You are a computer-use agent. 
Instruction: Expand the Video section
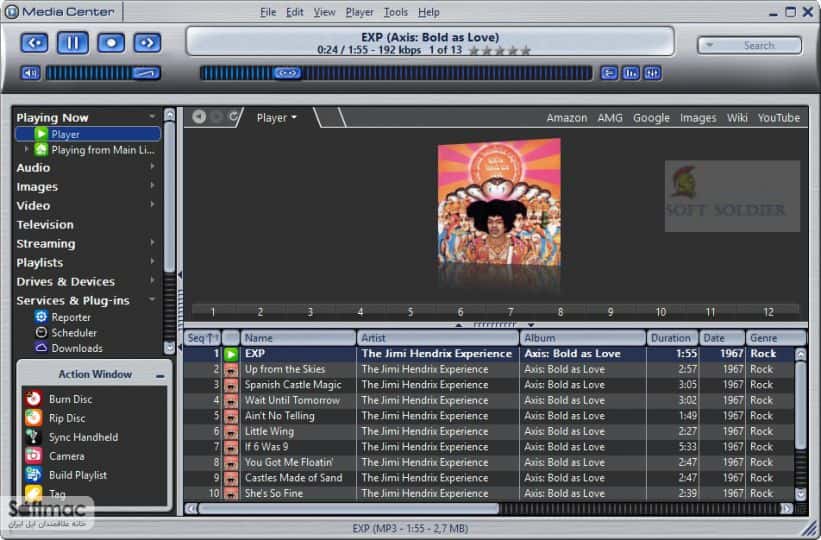[x=152, y=204]
